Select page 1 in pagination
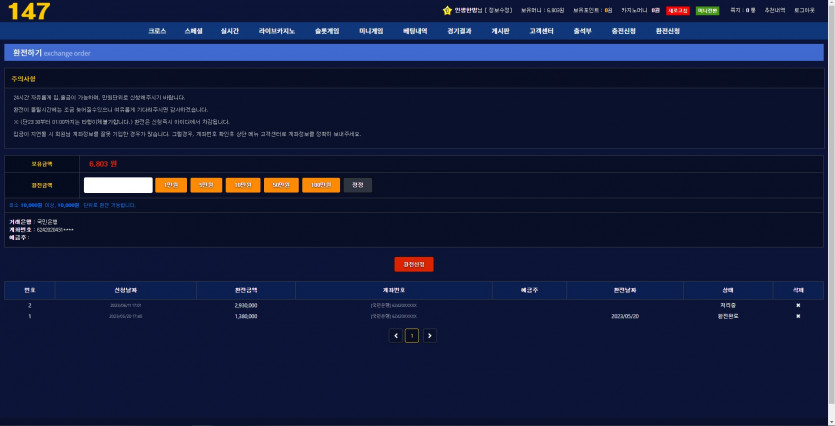Screen dimensions: 835x426 pos(412,336)
